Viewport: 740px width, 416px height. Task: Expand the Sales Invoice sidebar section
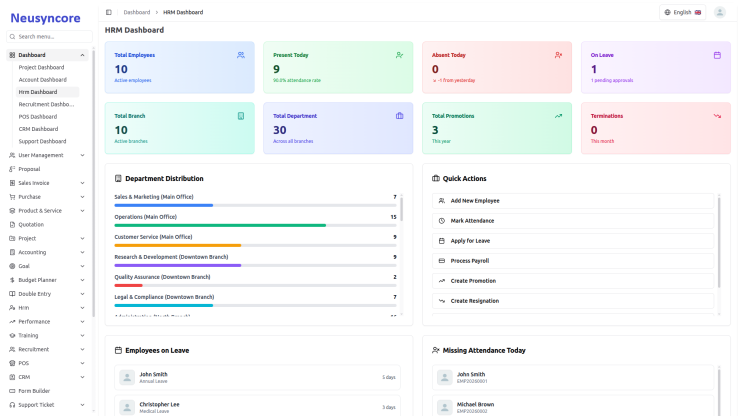pyautogui.click(x=48, y=183)
